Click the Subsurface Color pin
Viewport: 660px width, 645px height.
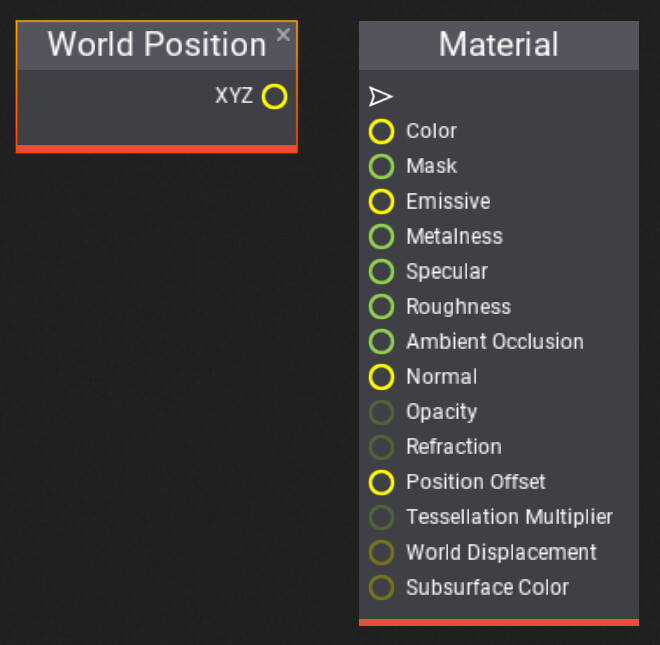click(381, 587)
